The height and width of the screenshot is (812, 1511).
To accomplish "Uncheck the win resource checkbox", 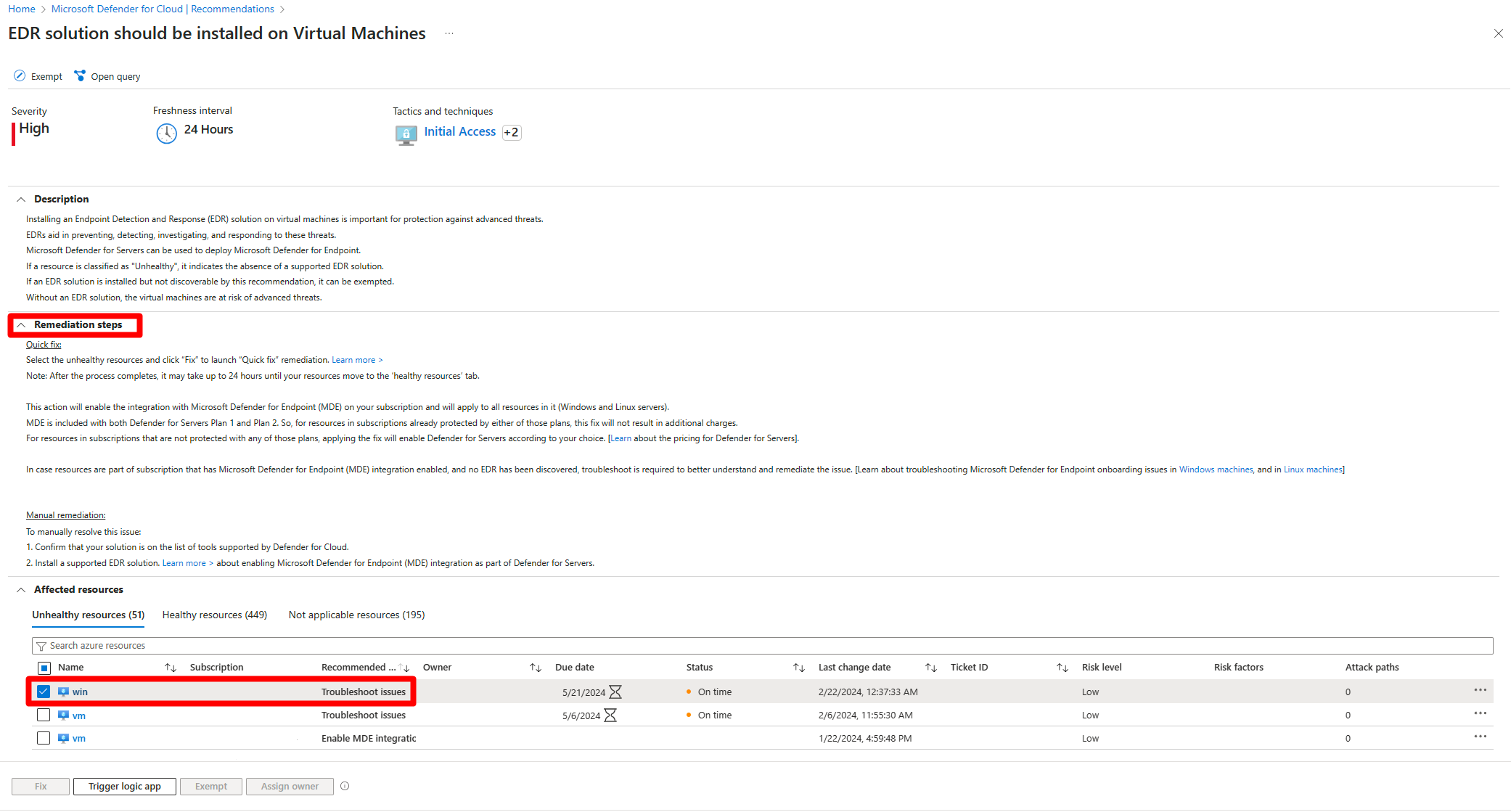I will (44, 692).
